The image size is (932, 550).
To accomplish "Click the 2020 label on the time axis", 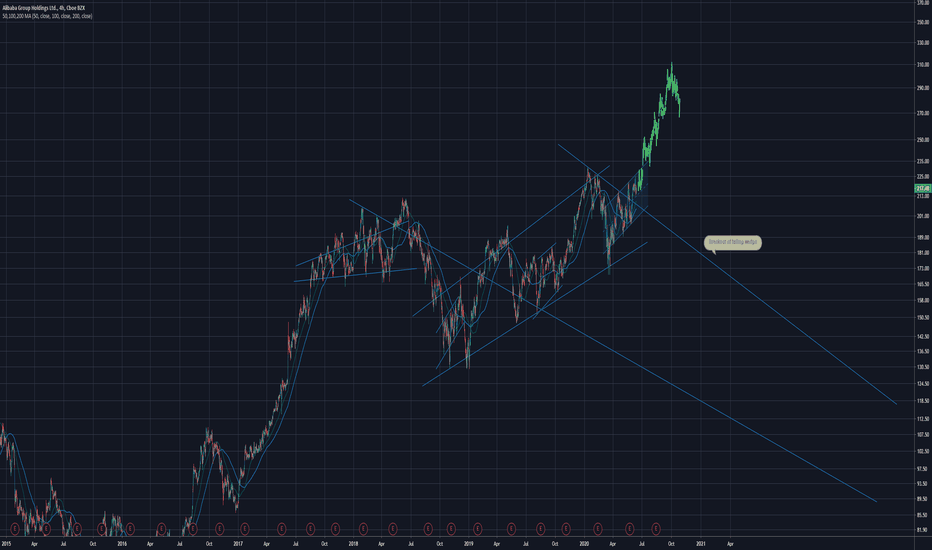I will click(x=584, y=543).
